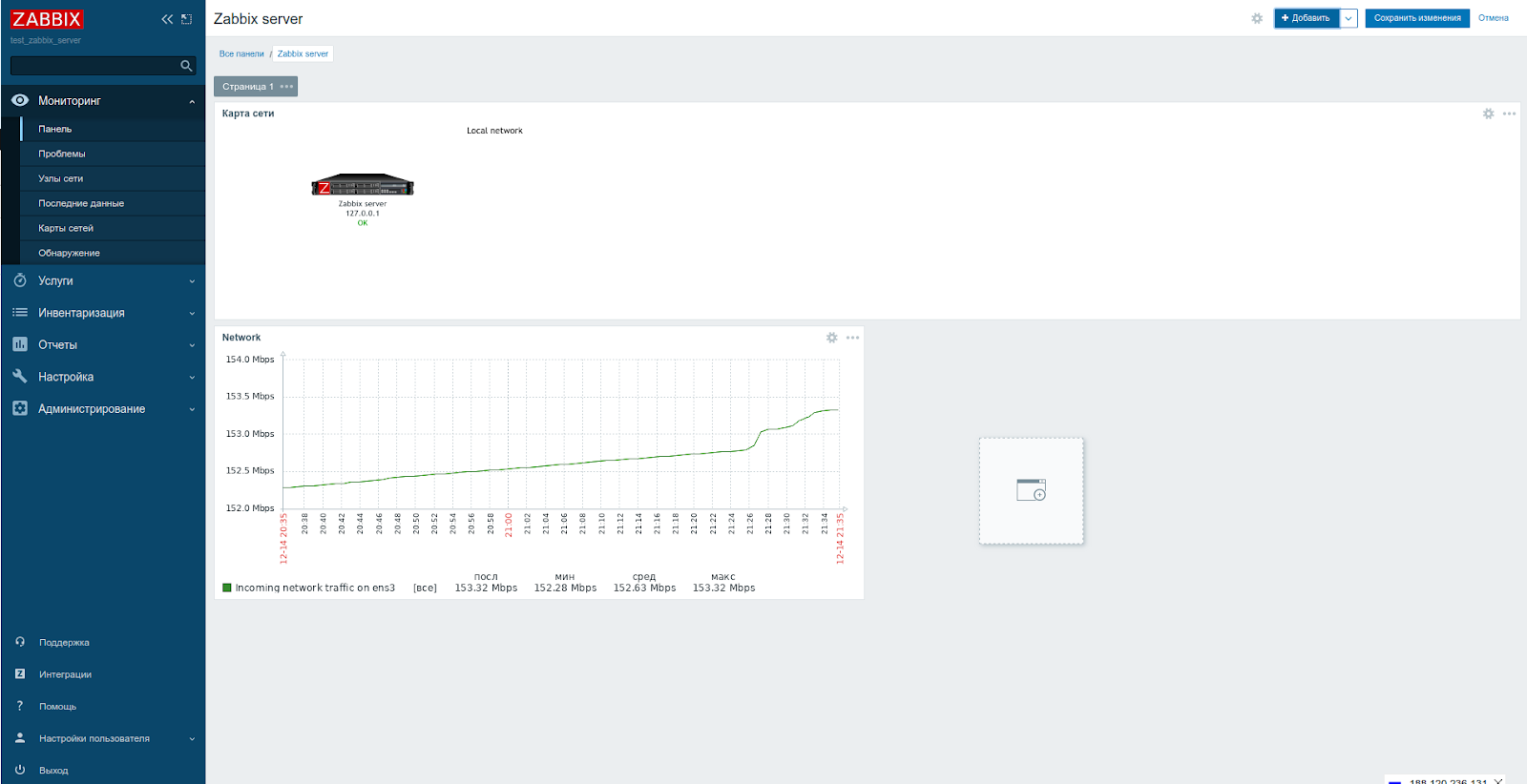1527x784 pixels.
Task: Toggle sidebar hide mode icon
Action: coord(186,19)
